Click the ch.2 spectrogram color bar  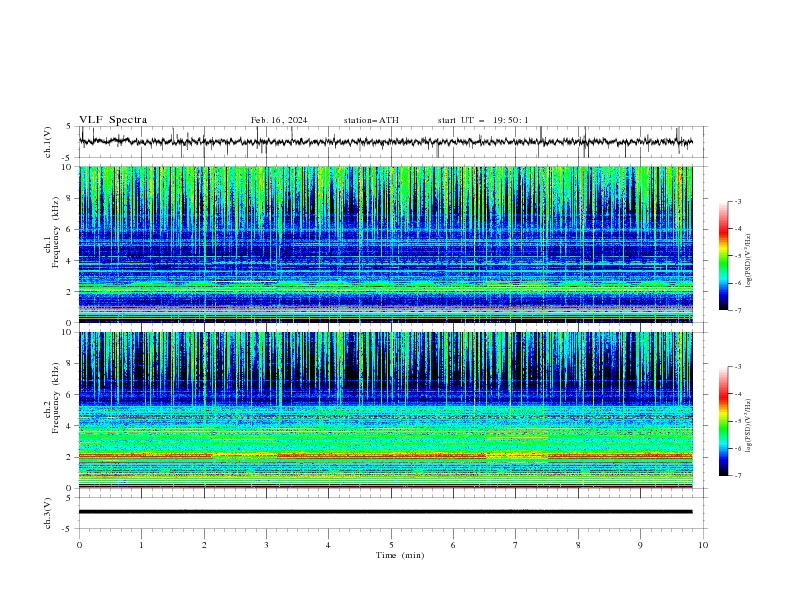tap(723, 421)
